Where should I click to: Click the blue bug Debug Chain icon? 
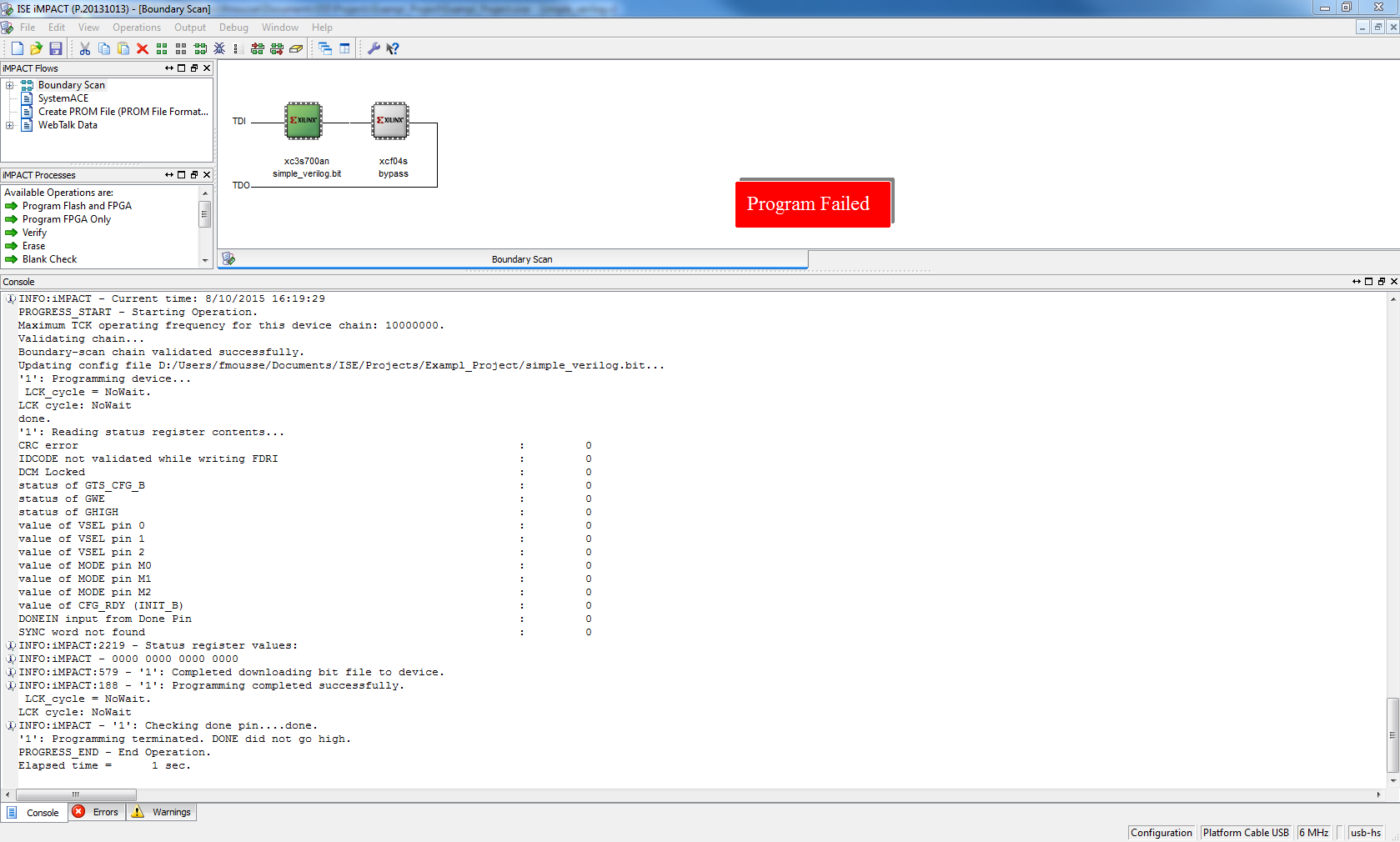click(x=219, y=49)
